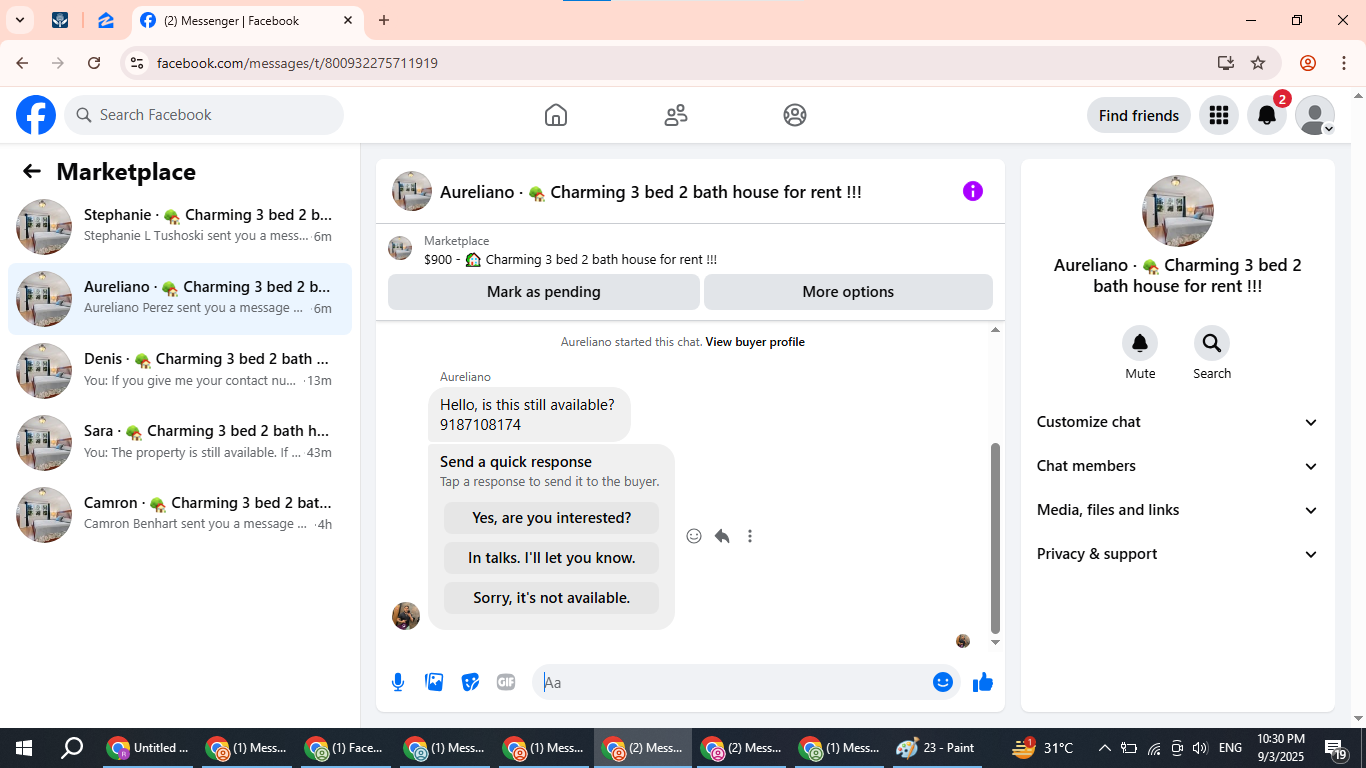The width and height of the screenshot is (1366, 768).
Task: Click the Search Facebook box
Action: pyautogui.click(x=204, y=115)
